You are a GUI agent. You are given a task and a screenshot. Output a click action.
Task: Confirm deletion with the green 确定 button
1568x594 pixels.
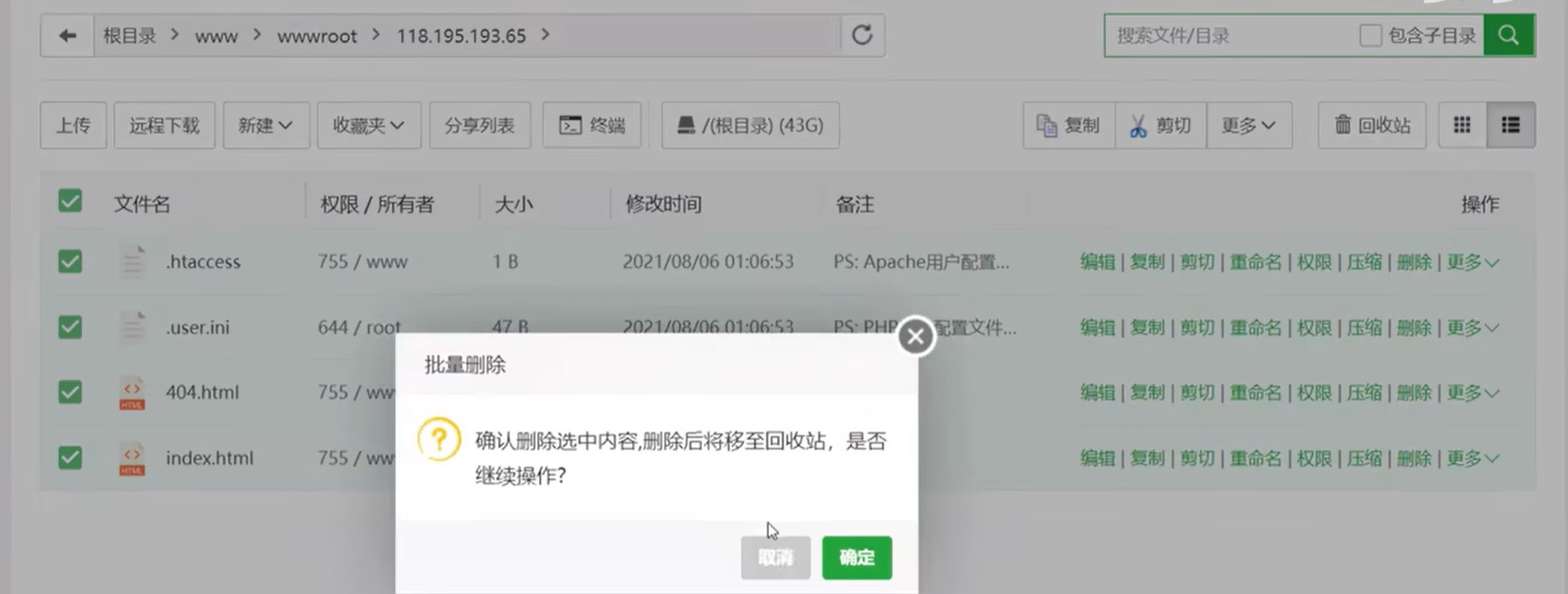[857, 557]
